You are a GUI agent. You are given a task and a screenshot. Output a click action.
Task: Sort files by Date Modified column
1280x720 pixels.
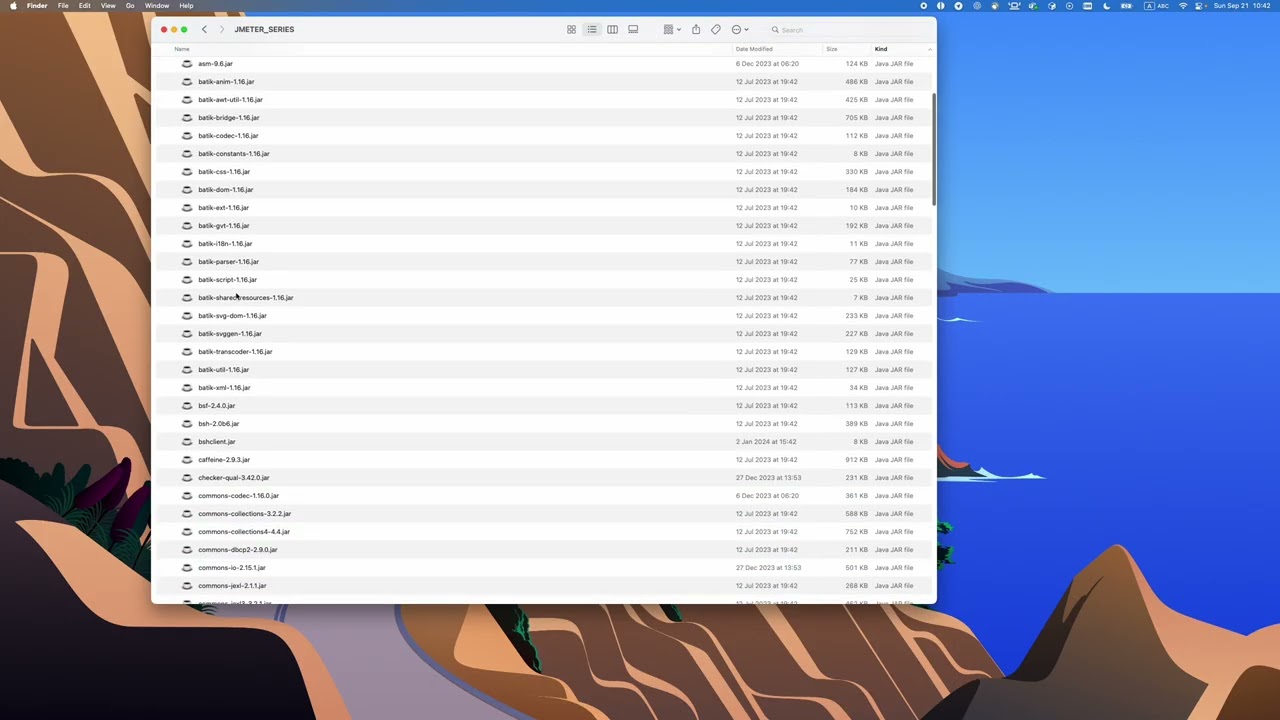754,49
